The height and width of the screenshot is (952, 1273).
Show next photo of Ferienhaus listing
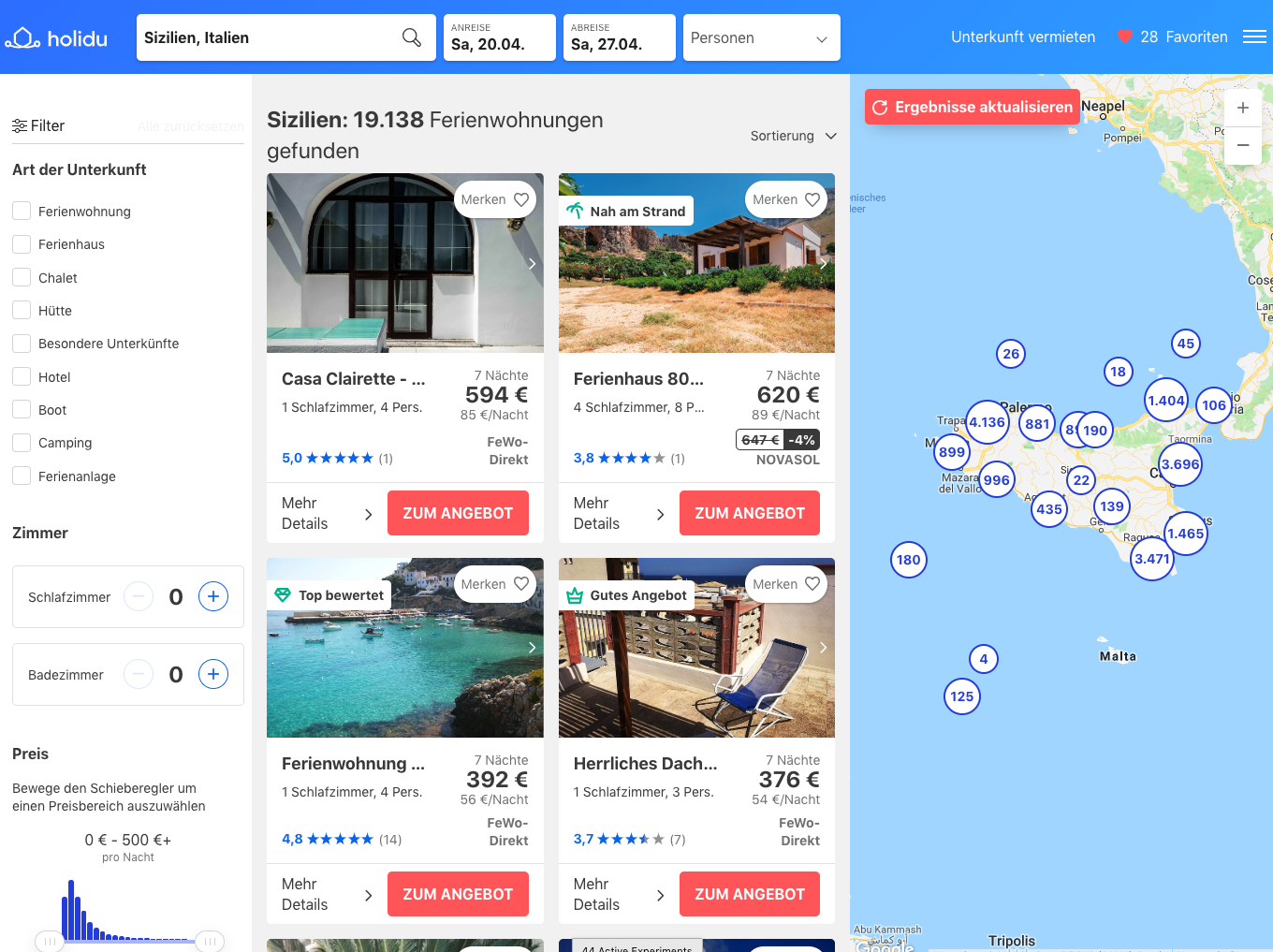[x=823, y=264]
